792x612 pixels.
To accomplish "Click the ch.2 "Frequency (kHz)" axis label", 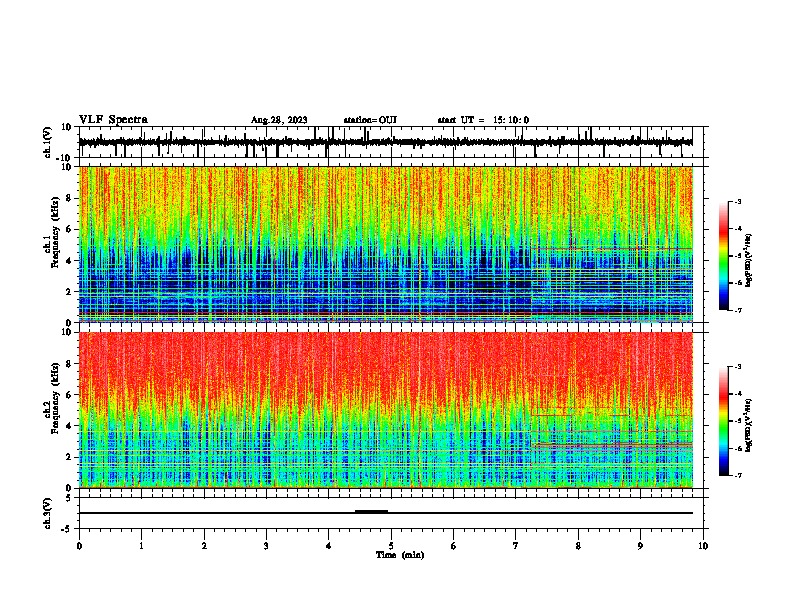I will point(55,398).
